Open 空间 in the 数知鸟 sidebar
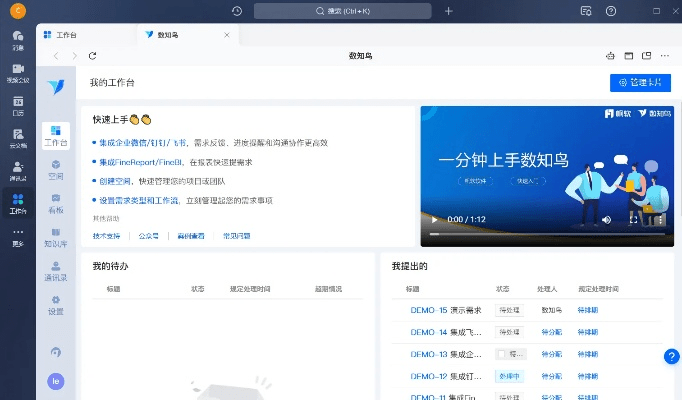682x400 pixels. (x=56, y=170)
